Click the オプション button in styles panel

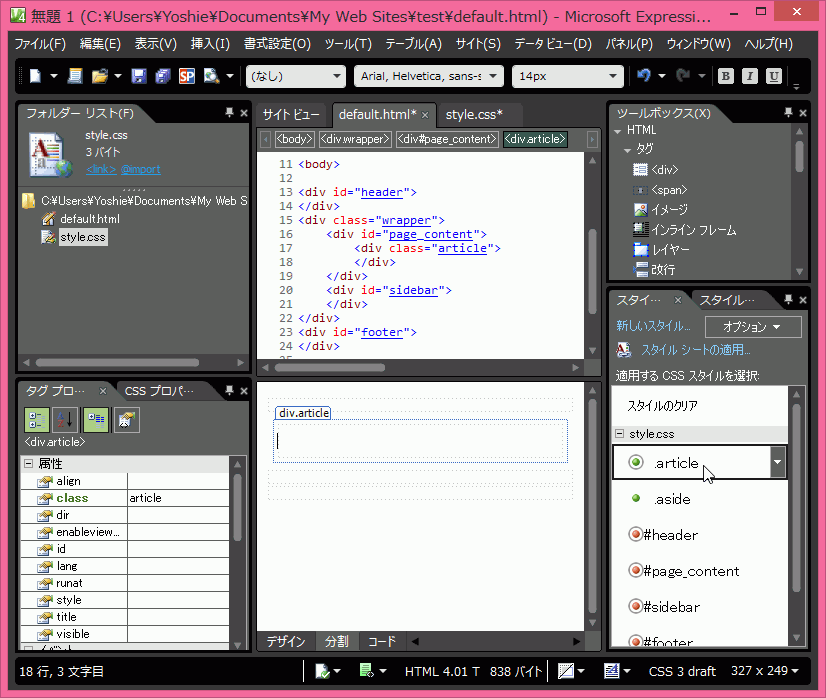click(753, 327)
